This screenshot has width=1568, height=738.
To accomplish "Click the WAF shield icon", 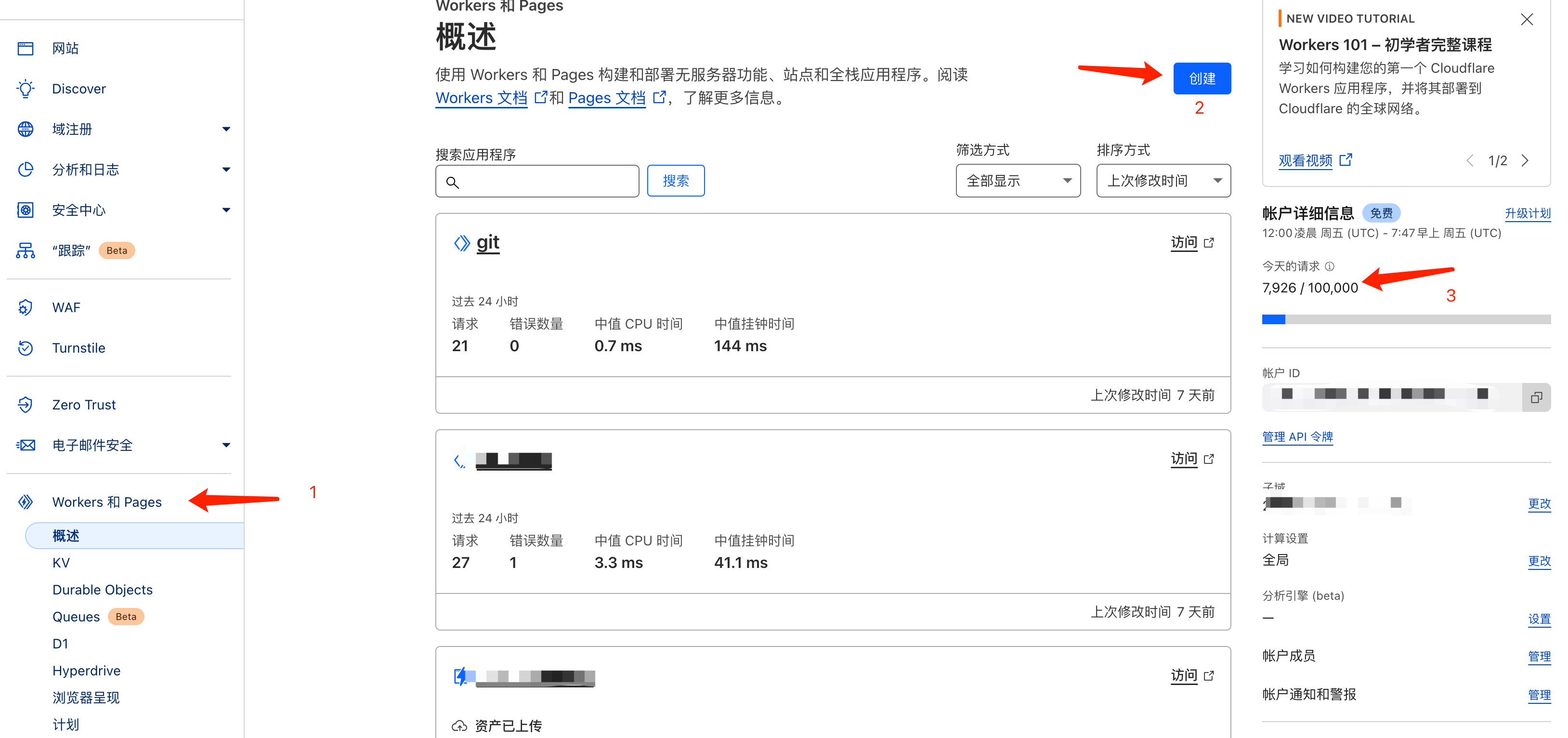I will [x=26, y=307].
